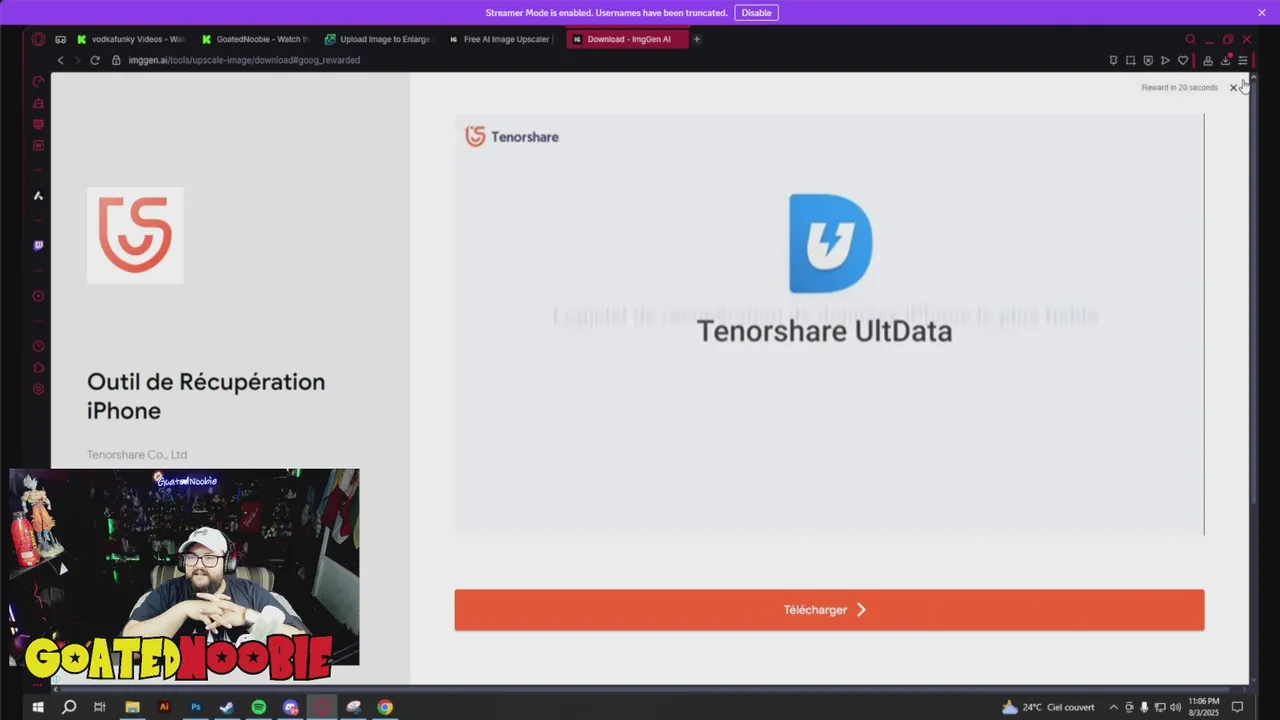1280x720 pixels.
Task: Switch to the GoatedNoobie Watch tab
Action: [x=256, y=39]
